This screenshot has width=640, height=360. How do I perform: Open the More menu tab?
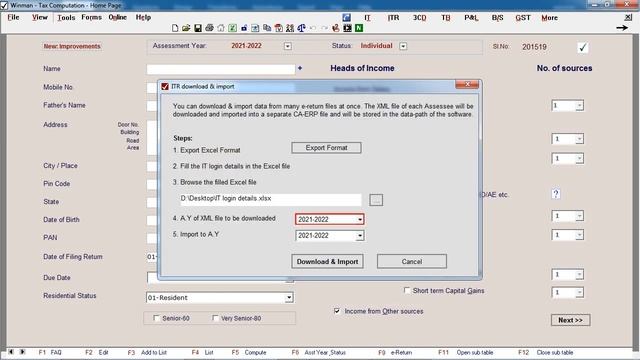click(549, 18)
